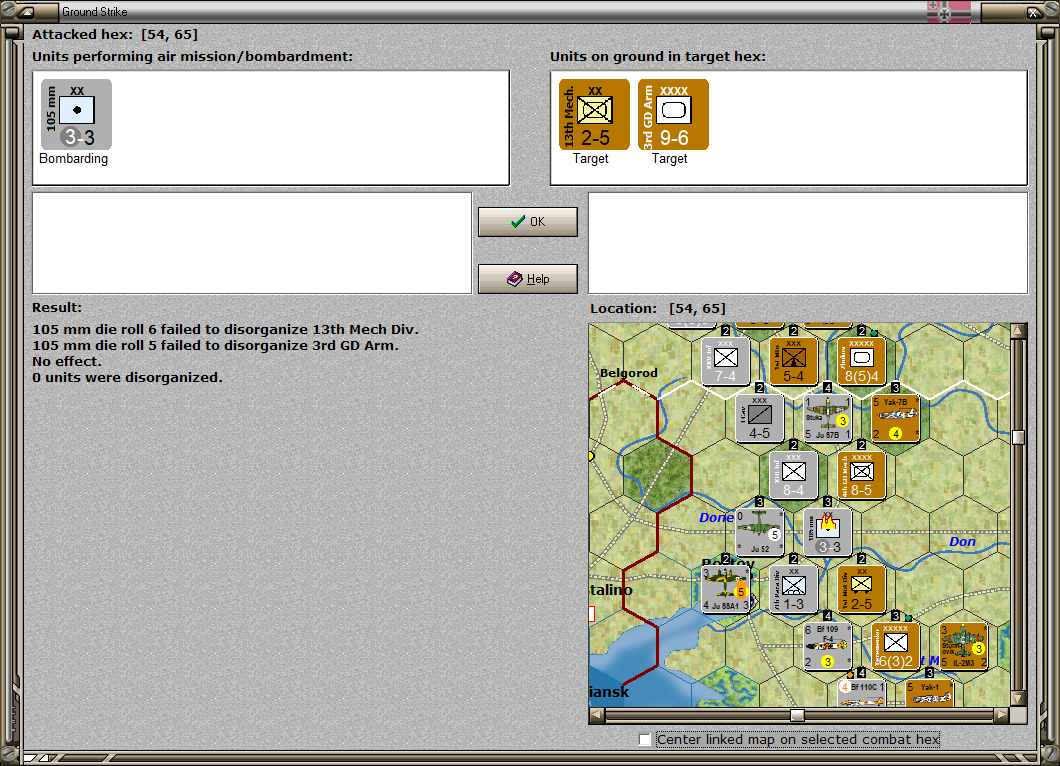Click 'Units performing air mission/bombardment:' heading
The image size is (1060, 766).
pyautogui.click(x=193, y=57)
